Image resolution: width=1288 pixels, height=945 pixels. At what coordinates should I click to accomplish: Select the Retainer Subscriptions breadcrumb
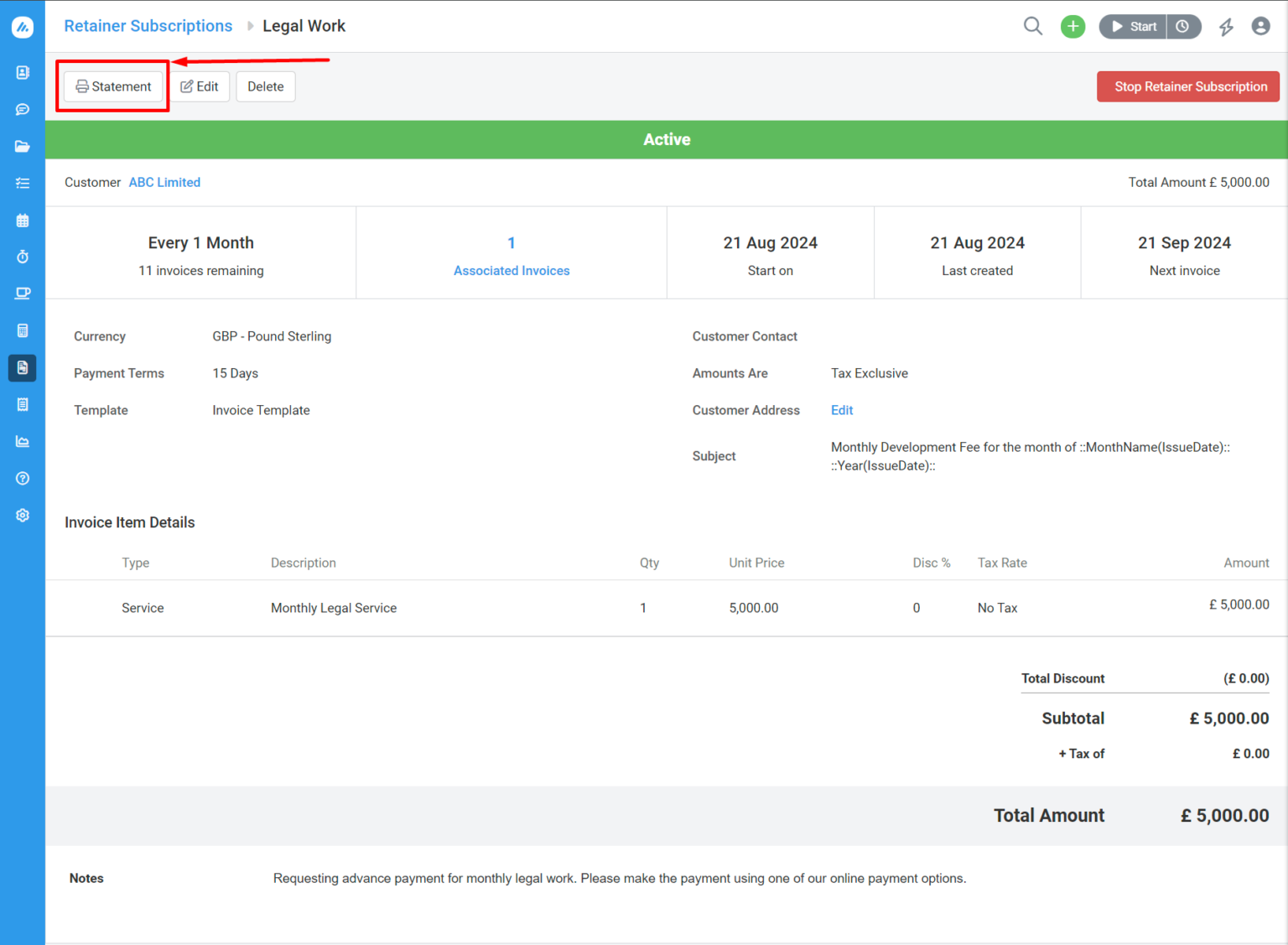[148, 26]
